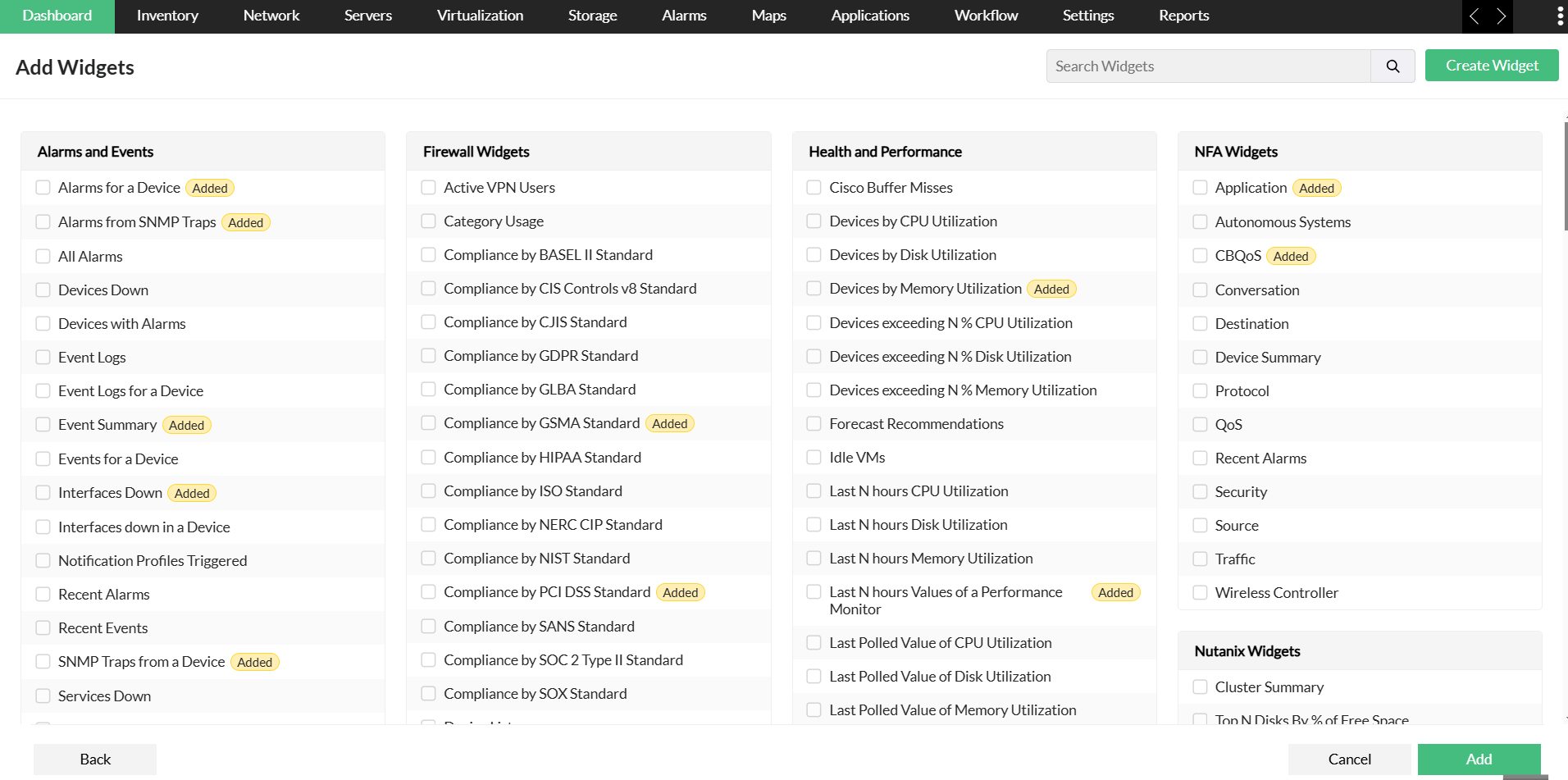Switch to the Virtualization tab
Image resolution: width=1568 pixels, height=780 pixels.
480,16
